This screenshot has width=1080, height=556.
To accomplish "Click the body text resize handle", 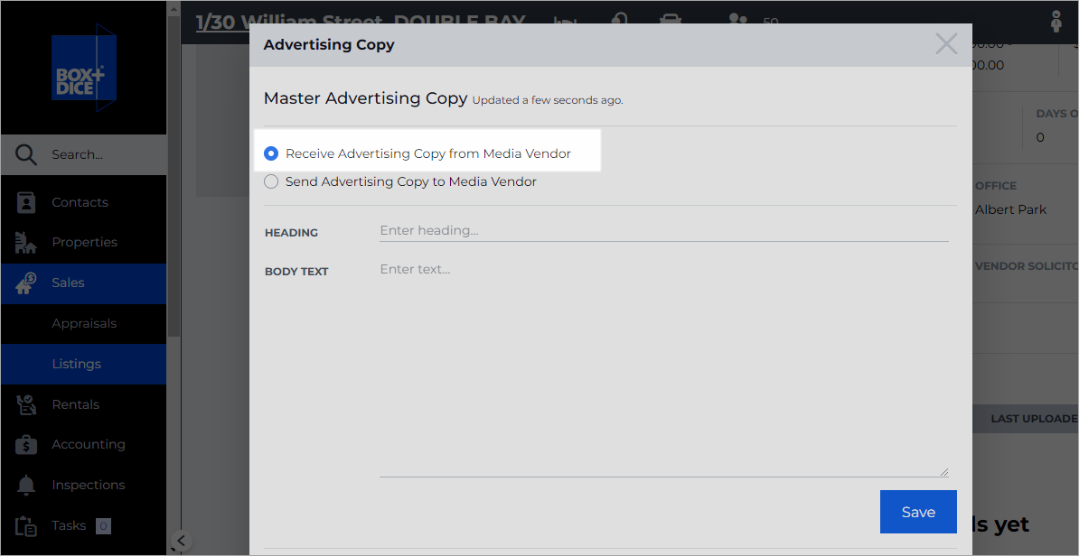I will (944, 472).
